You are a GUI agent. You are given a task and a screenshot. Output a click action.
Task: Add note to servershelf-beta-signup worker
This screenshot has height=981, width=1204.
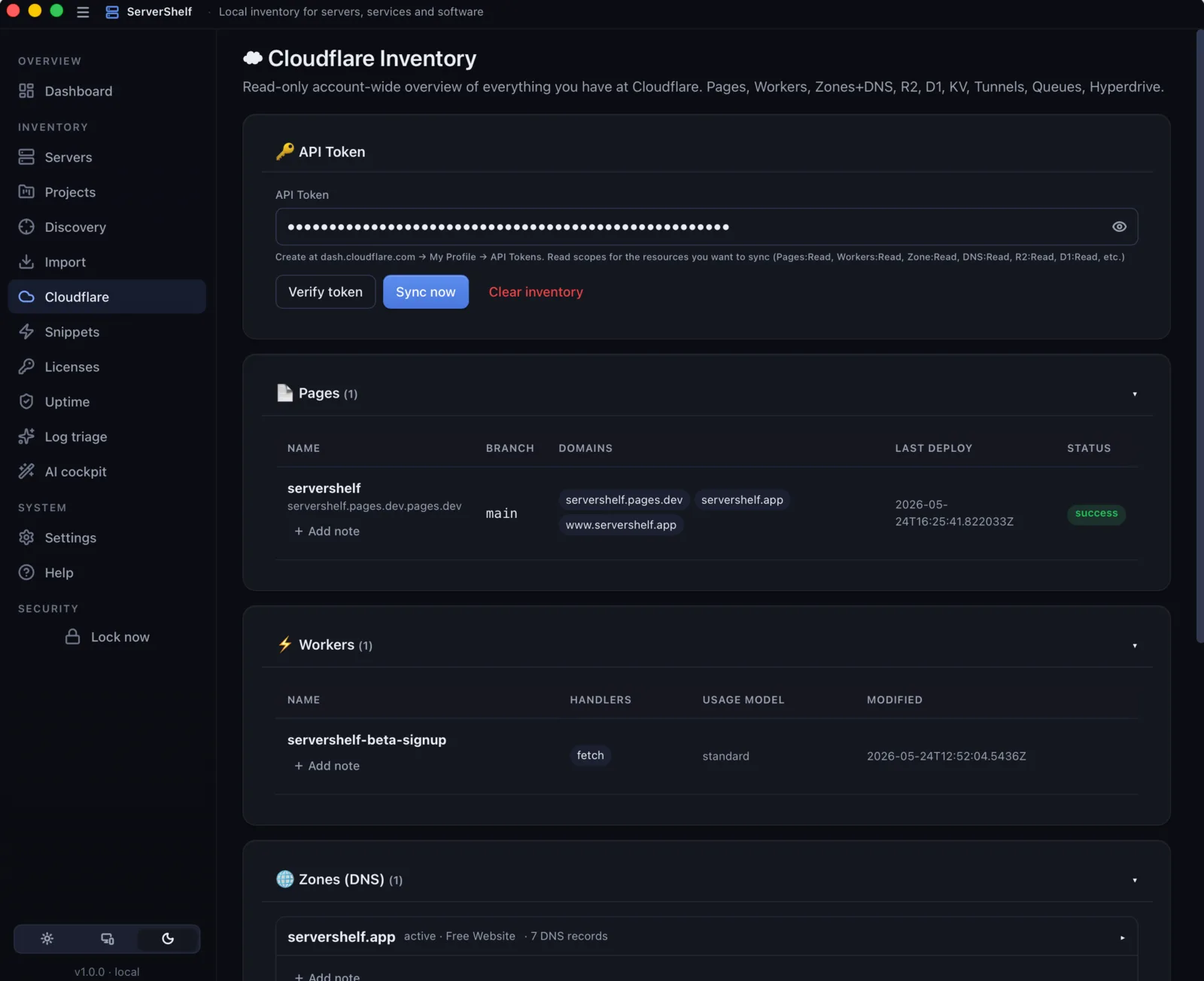click(327, 766)
